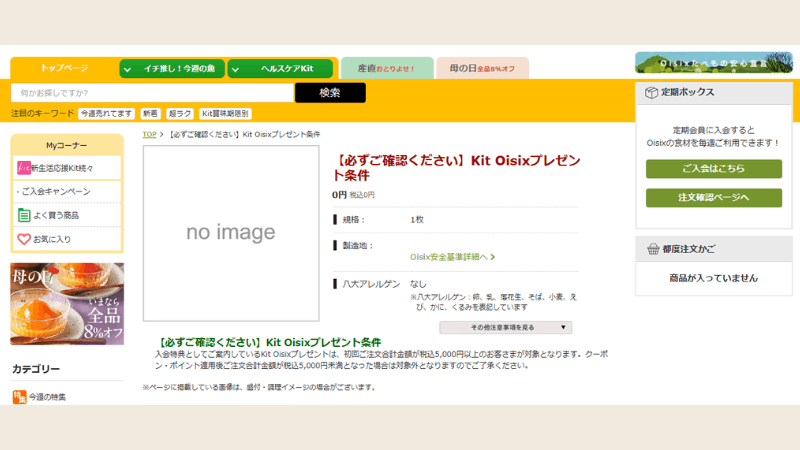
Task: Switch to the 産直おとりよせ tab
Action: point(387,68)
